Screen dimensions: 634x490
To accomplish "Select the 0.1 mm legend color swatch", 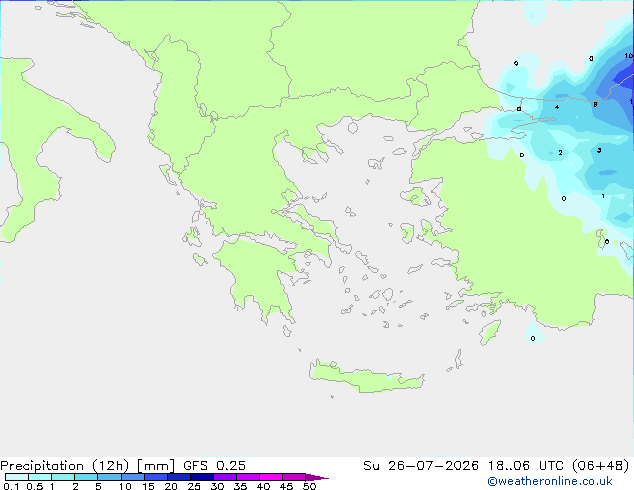I will [x=17, y=477].
